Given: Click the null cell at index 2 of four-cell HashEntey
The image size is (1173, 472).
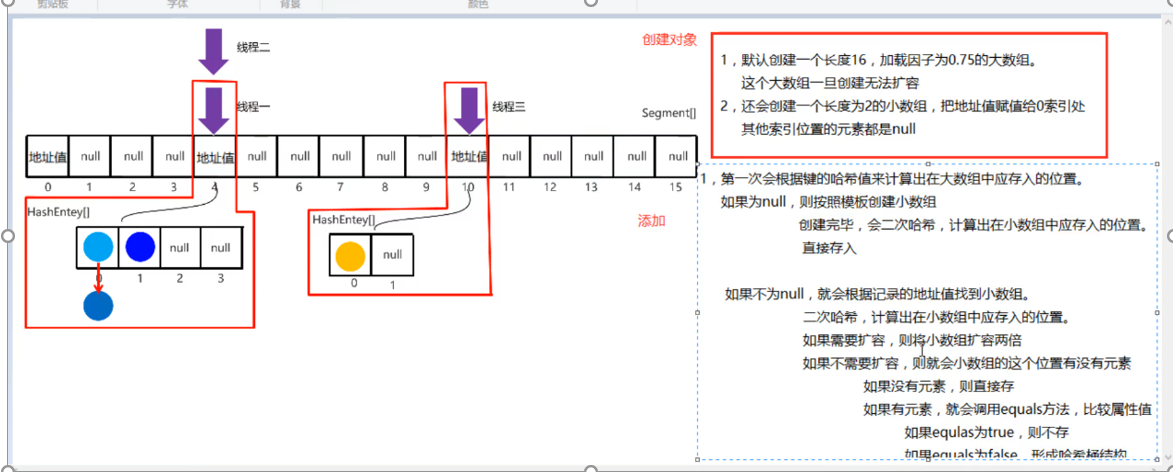Looking at the screenshot, I should click(x=180, y=248).
